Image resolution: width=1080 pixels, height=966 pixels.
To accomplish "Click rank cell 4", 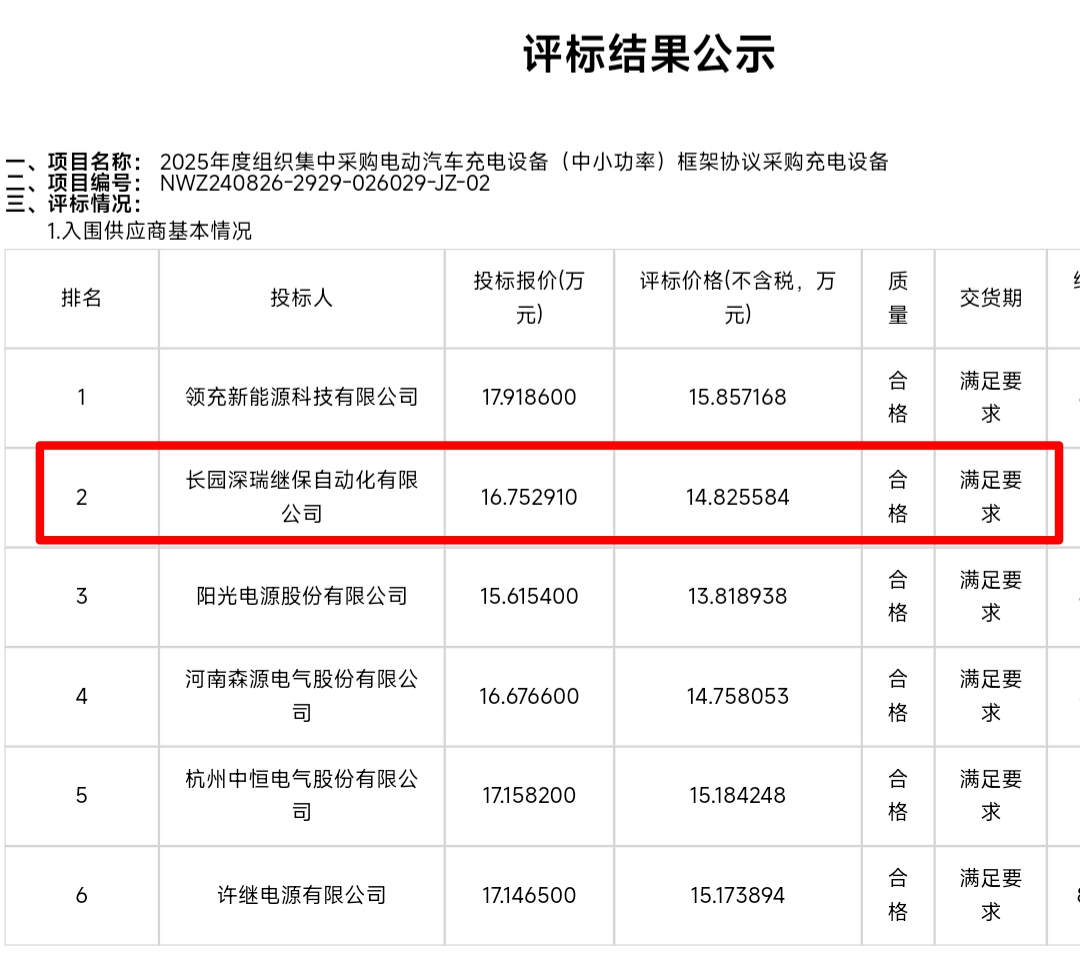I will pos(81,697).
